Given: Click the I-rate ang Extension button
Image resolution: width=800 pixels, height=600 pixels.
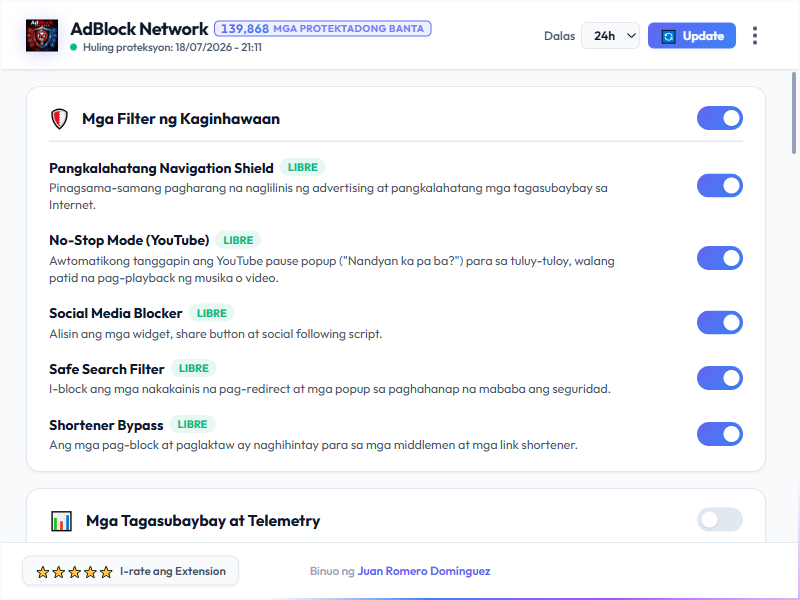Looking at the screenshot, I should 131,571.
